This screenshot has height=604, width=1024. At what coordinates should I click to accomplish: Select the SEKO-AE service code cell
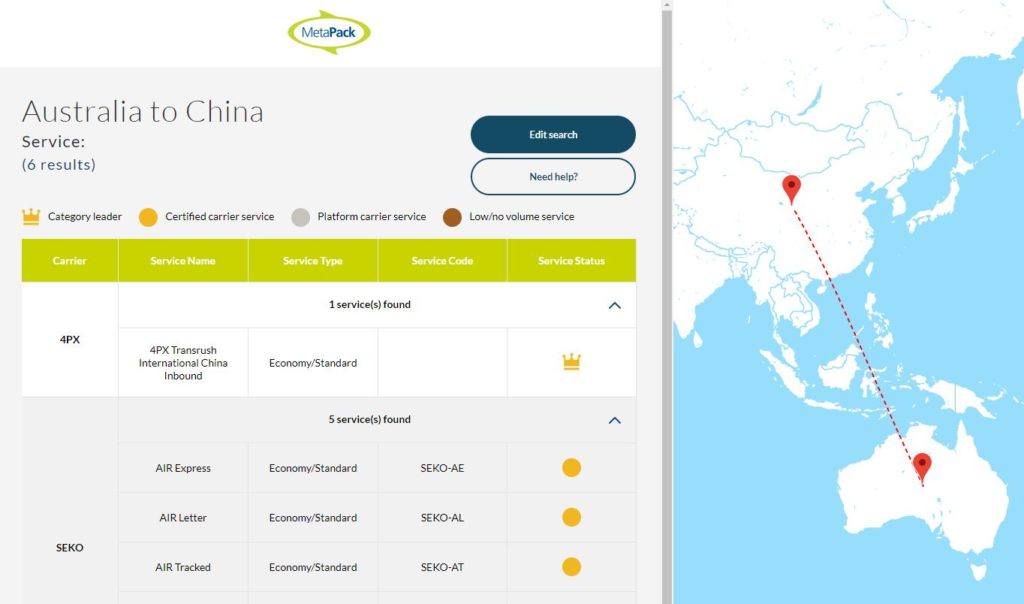click(x=442, y=468)
